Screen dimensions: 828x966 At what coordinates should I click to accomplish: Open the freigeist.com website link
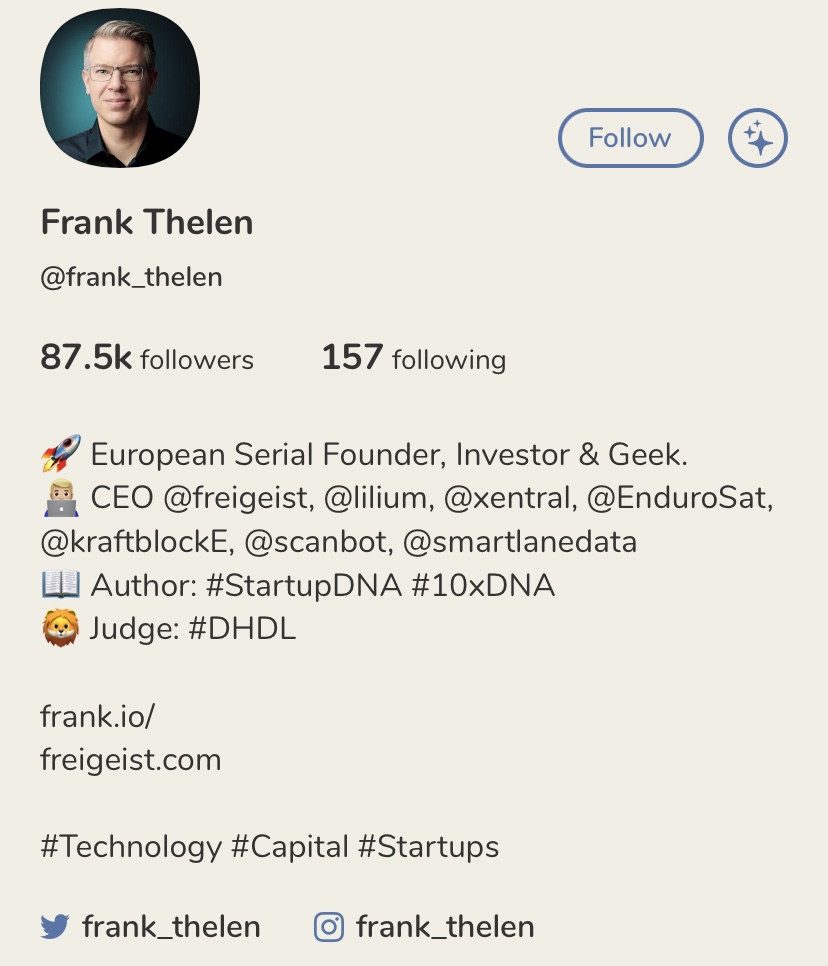pyautogui.click(x=130, y=760)
